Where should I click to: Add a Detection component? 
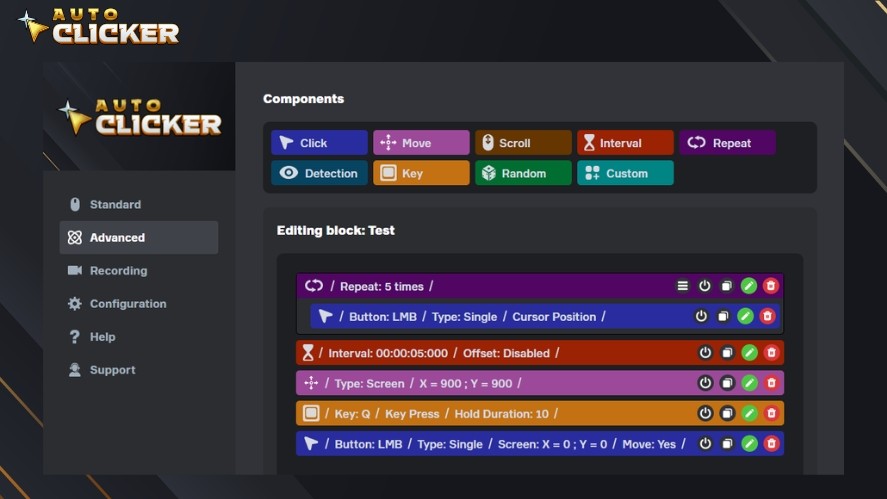319,173
